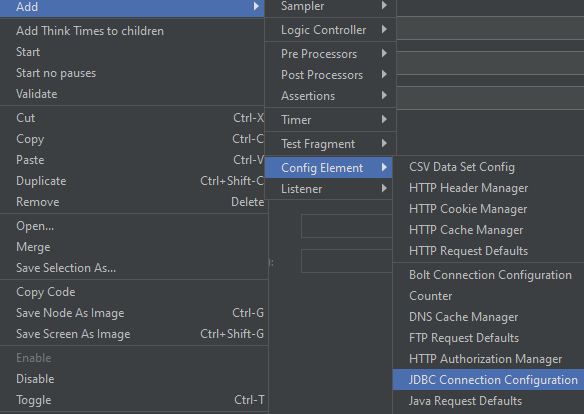Click the upper empty text field
The height and width of the screenshot is (414, 584).
346,226
